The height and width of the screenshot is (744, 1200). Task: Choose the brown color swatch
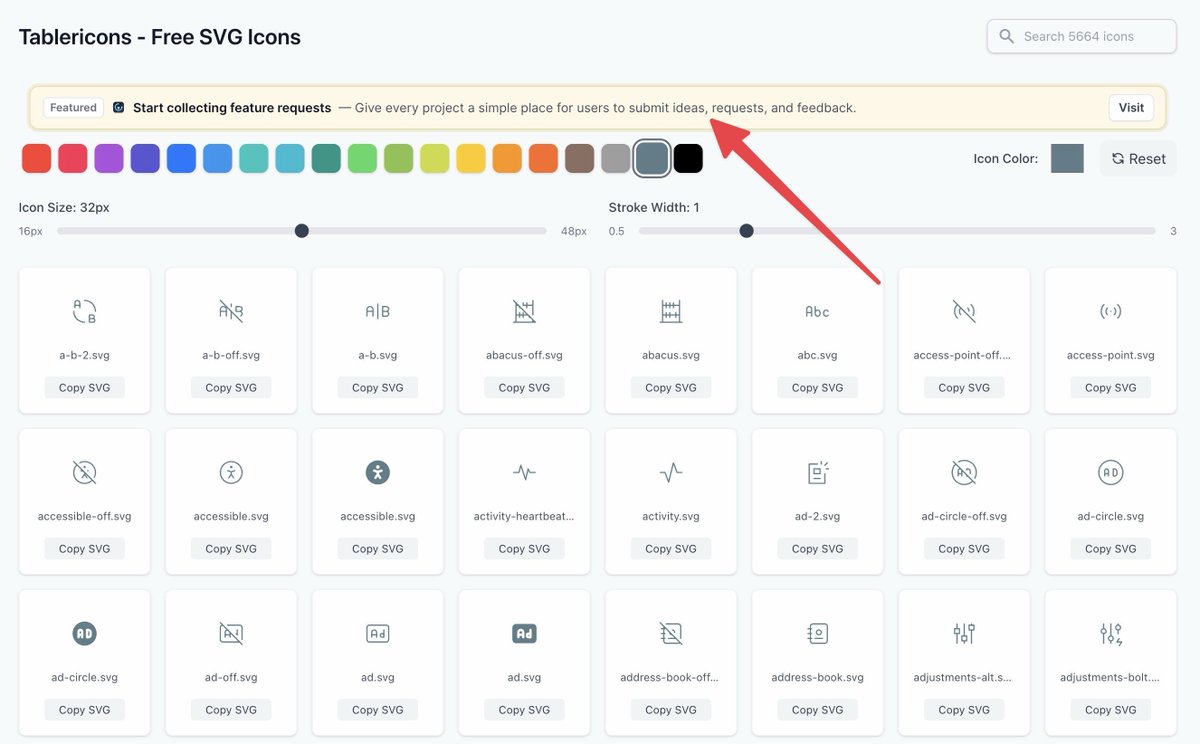(x=580, y=158)
